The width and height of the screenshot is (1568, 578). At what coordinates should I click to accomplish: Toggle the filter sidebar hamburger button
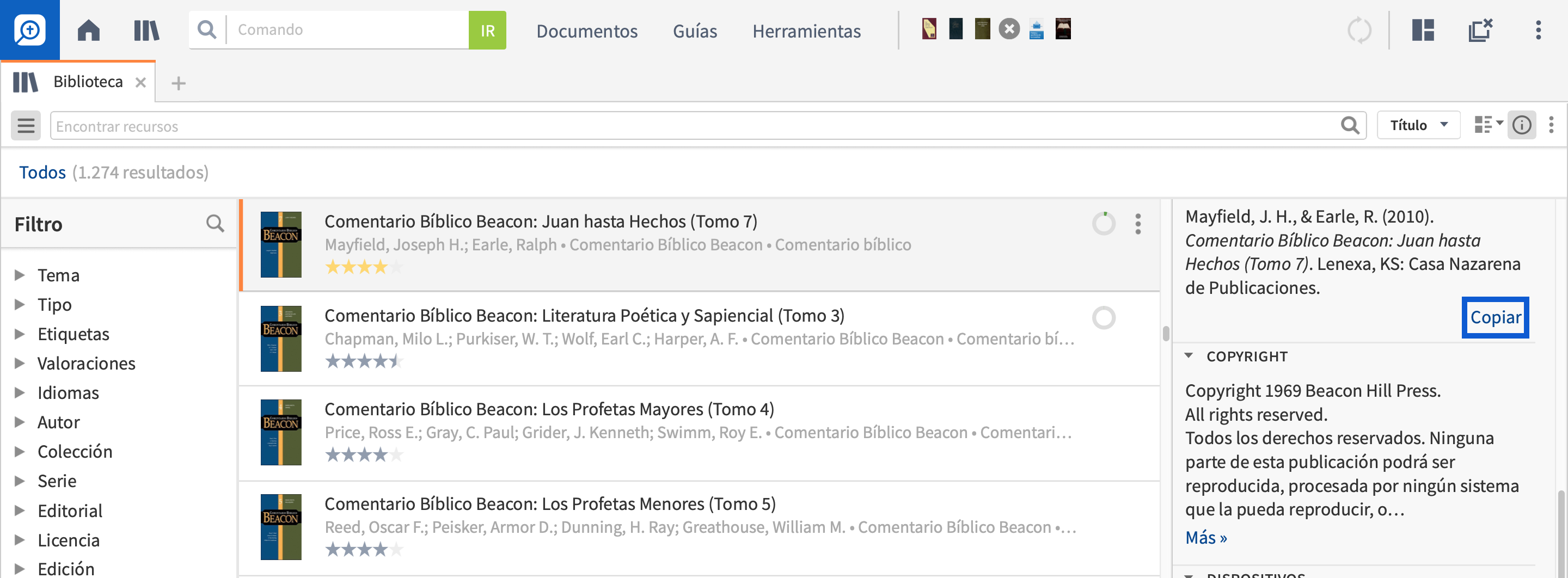[26, 125]
